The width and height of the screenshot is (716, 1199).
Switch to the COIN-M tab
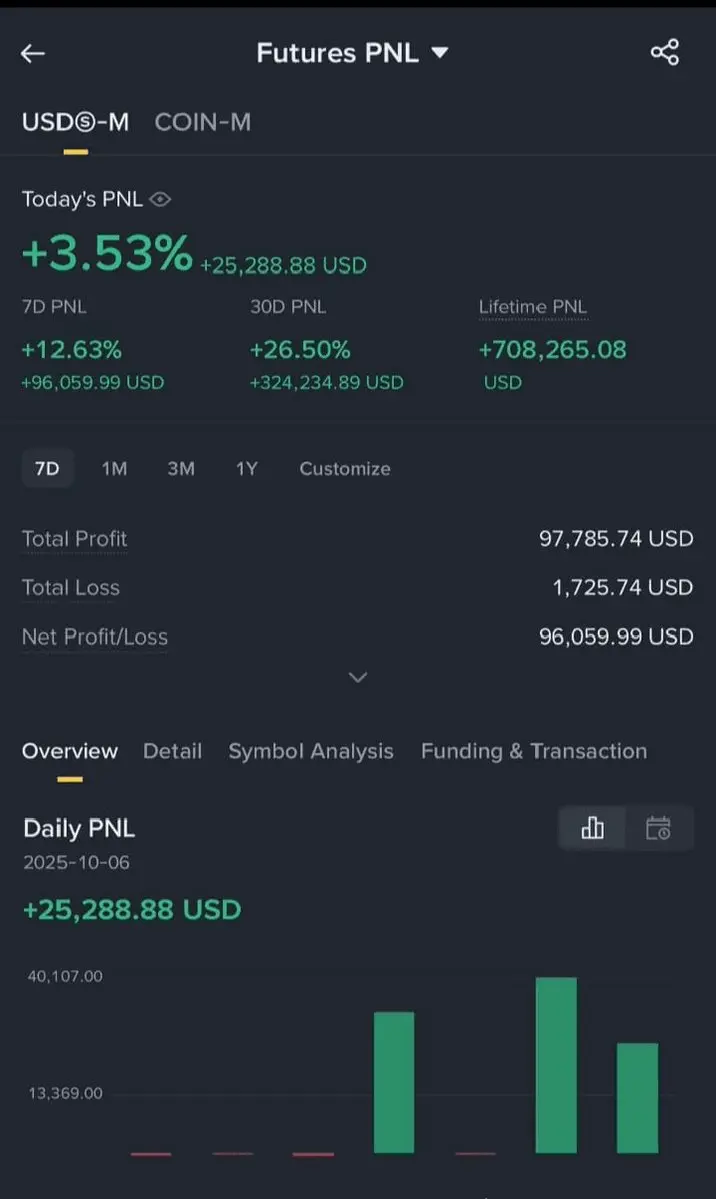[x=203, y=122]
